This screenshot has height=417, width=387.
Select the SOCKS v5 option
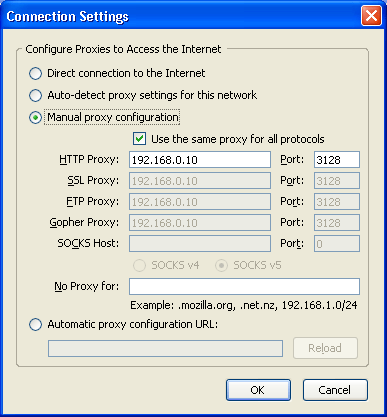[x=221, y=265]
